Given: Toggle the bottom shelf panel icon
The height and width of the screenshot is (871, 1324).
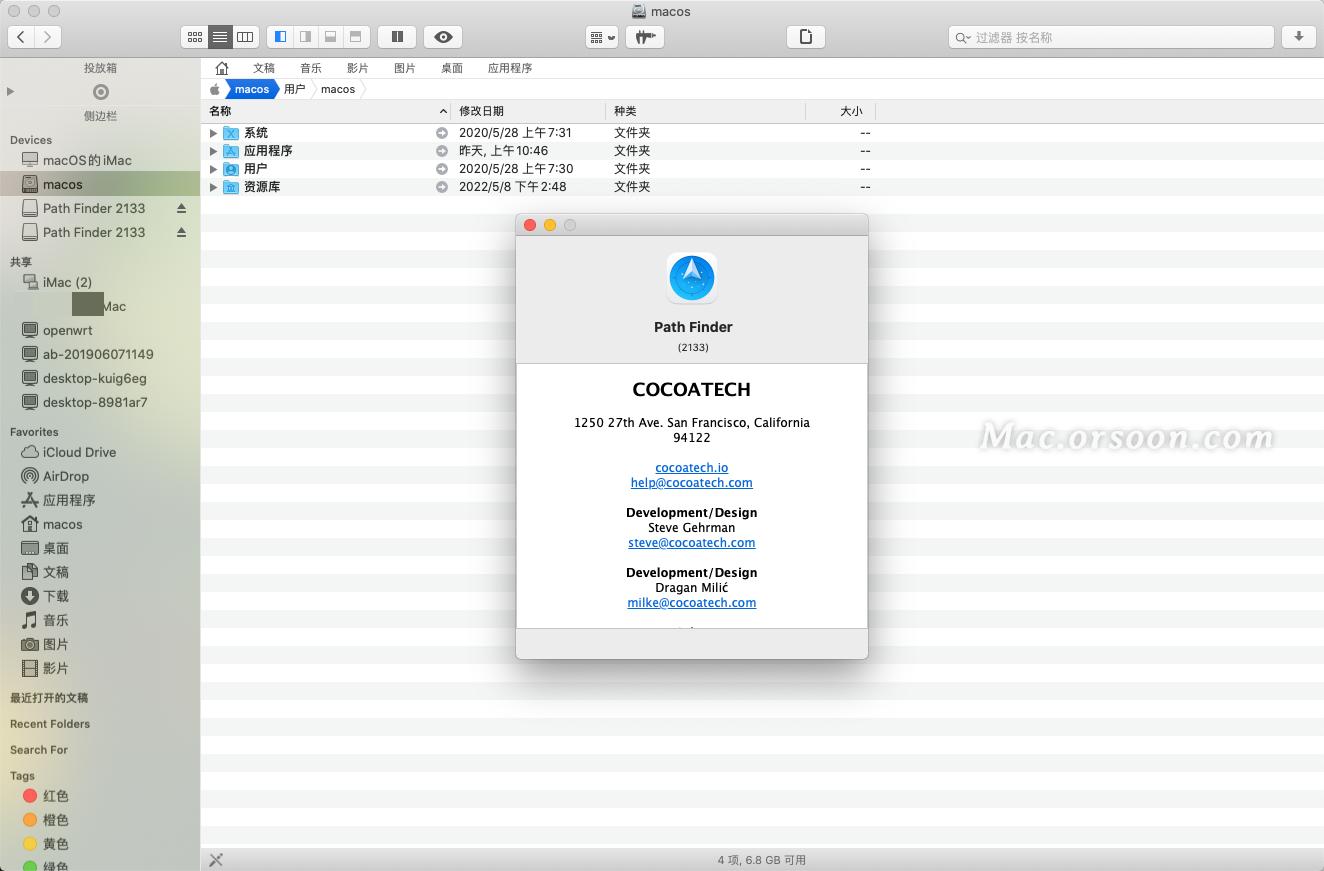Looking at the screenshot, I should [330, 37].
